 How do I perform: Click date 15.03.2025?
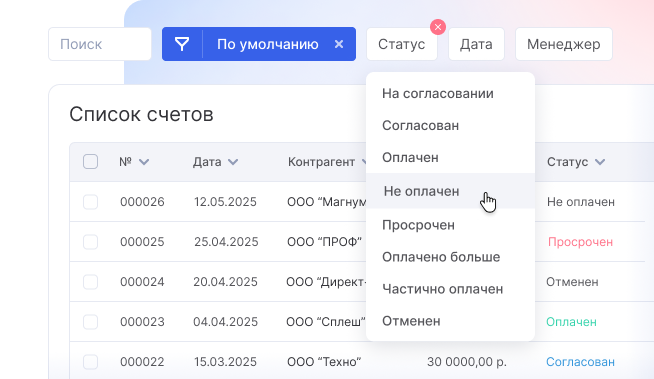(x=225, y=362)
